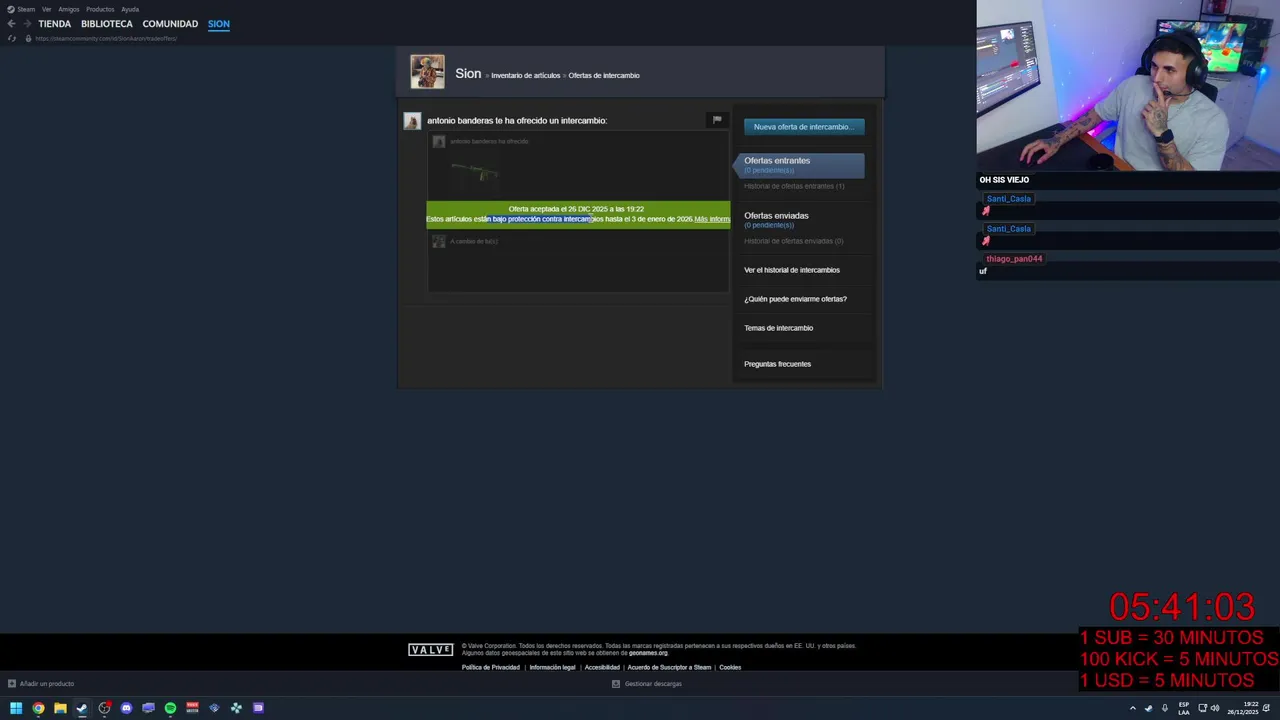1280x720 pixels.
Task: Open Windows Start menu
Action: (16, 708)
